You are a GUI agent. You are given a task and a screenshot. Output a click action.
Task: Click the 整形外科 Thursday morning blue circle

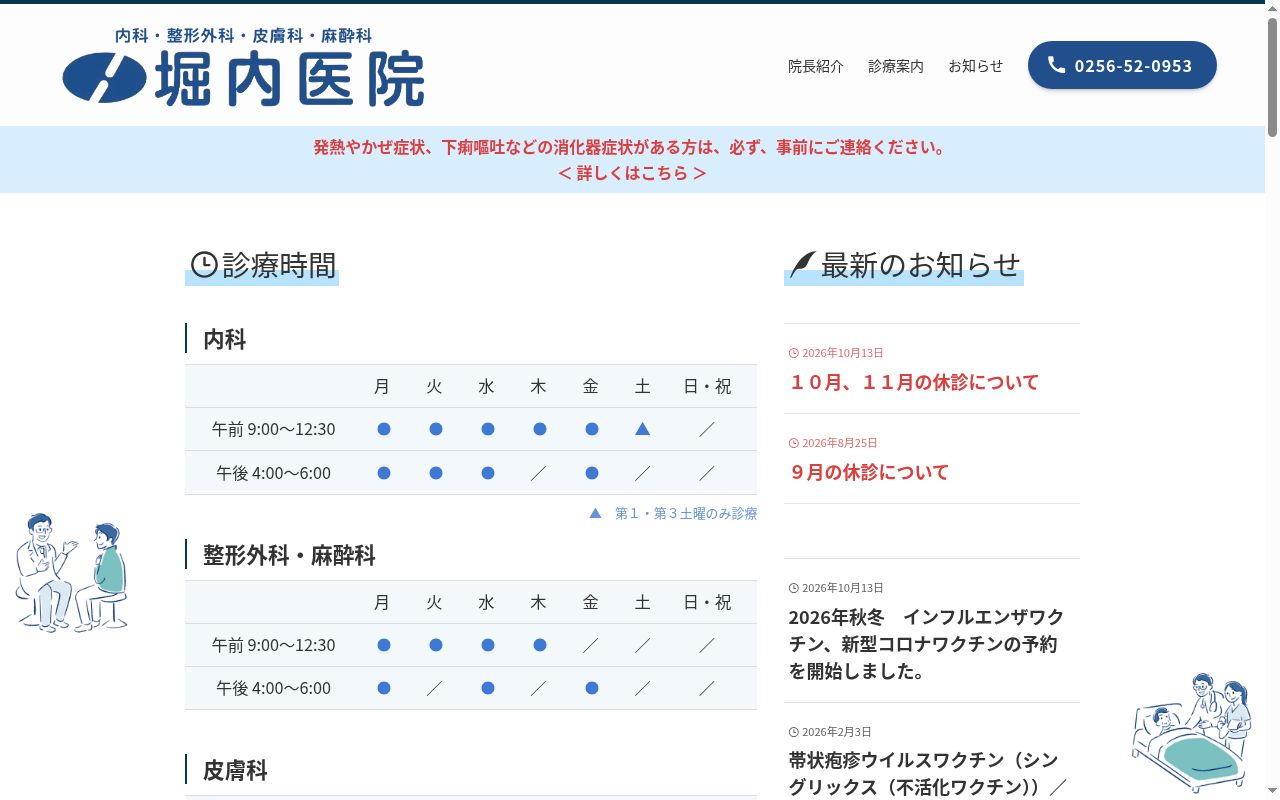pos(540,645)
